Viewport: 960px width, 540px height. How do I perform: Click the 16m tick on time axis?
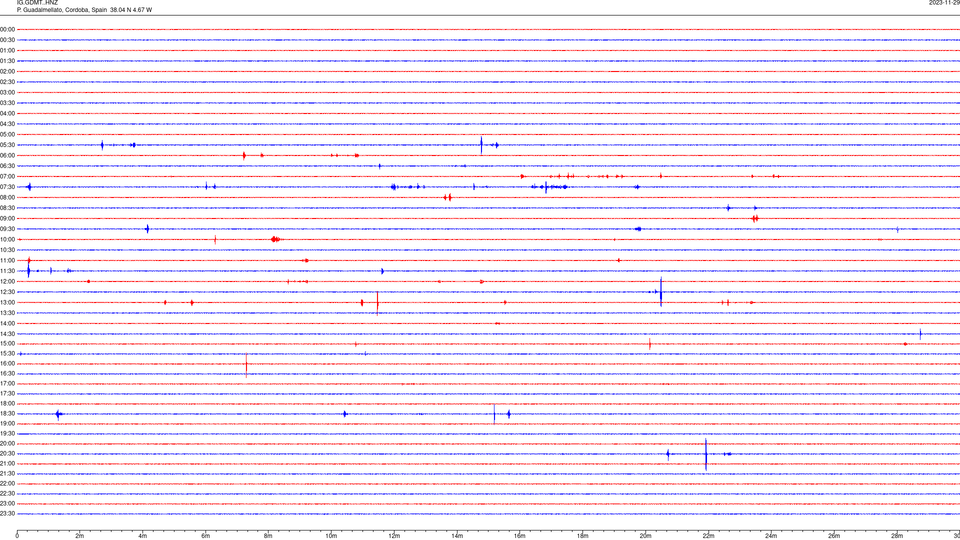click(x=520, y=536)
